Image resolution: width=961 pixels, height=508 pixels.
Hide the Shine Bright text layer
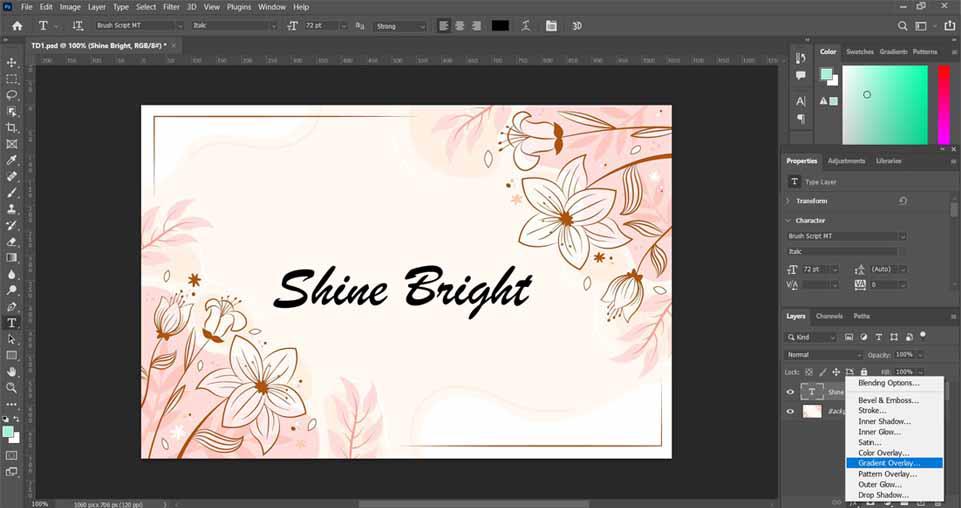tap(790, 392)
